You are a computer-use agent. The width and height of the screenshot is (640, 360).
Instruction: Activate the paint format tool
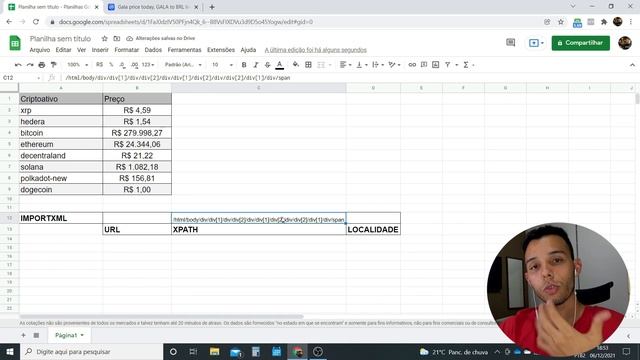click(x=53, y=65)
